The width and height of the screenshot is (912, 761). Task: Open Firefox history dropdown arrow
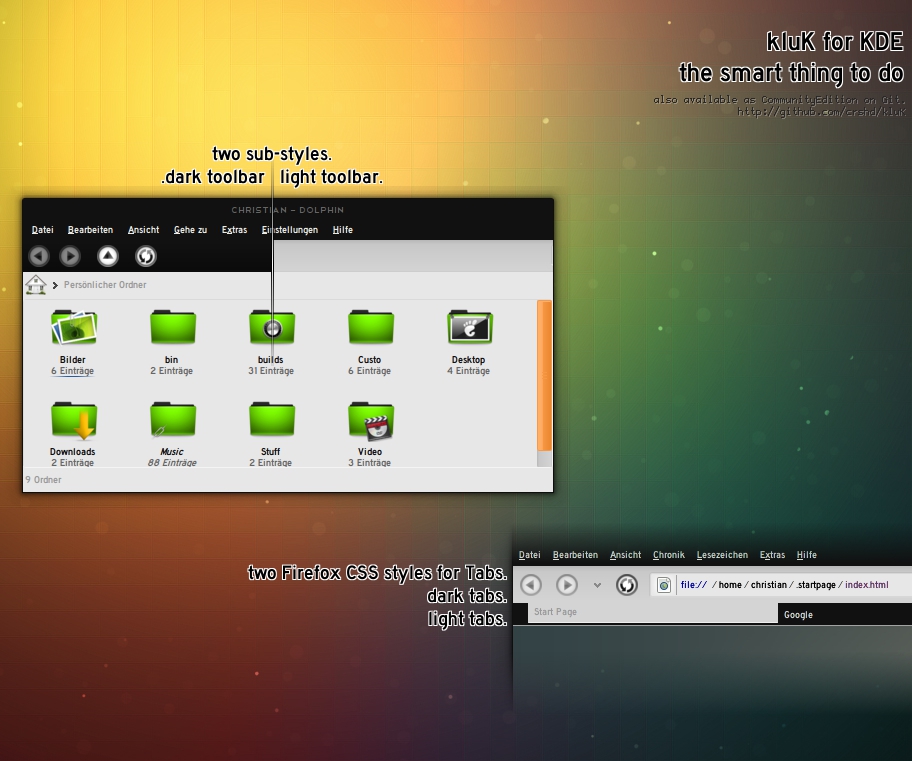[x=597, y=585]
